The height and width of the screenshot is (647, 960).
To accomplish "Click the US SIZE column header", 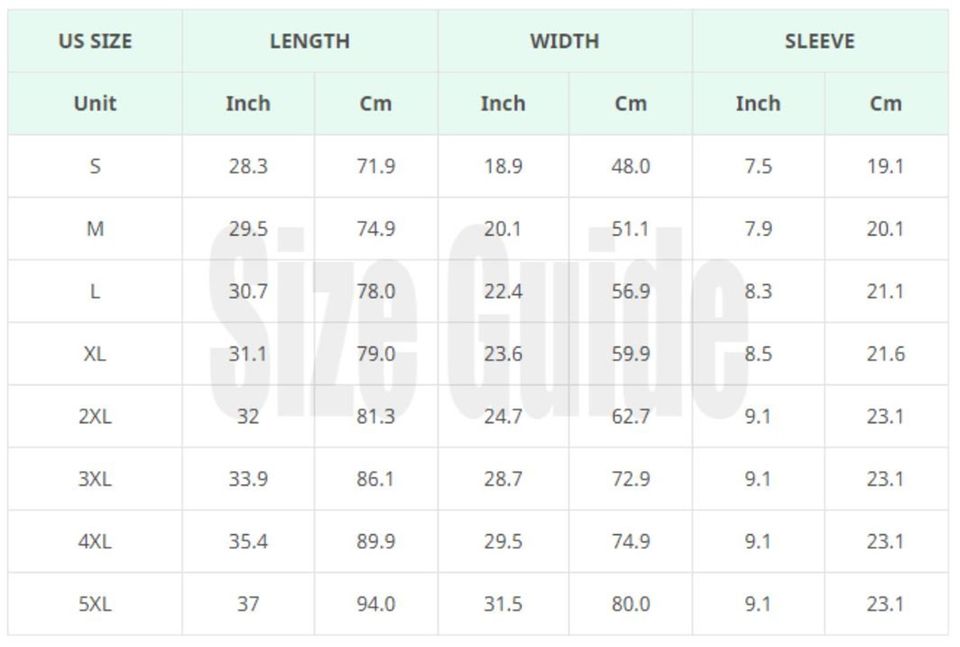I will click(x=95, y=41).
